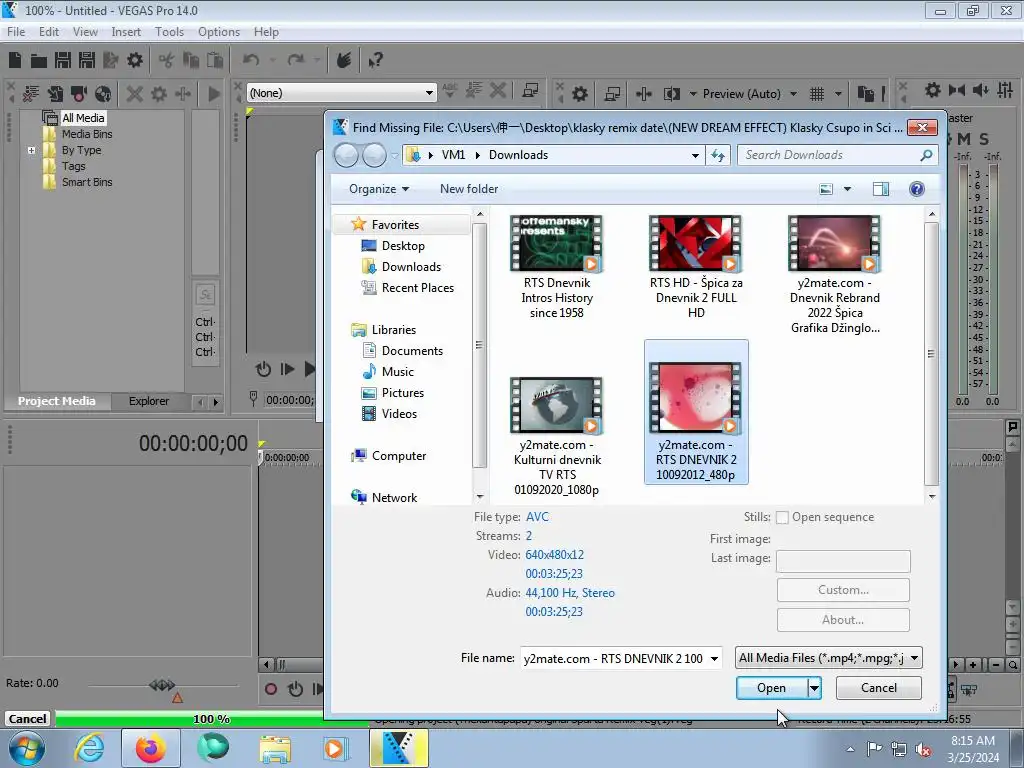This screenshot has width=1024, height=768.
Task: Click the Change view icon in dialog
Action: coord(826,189)
